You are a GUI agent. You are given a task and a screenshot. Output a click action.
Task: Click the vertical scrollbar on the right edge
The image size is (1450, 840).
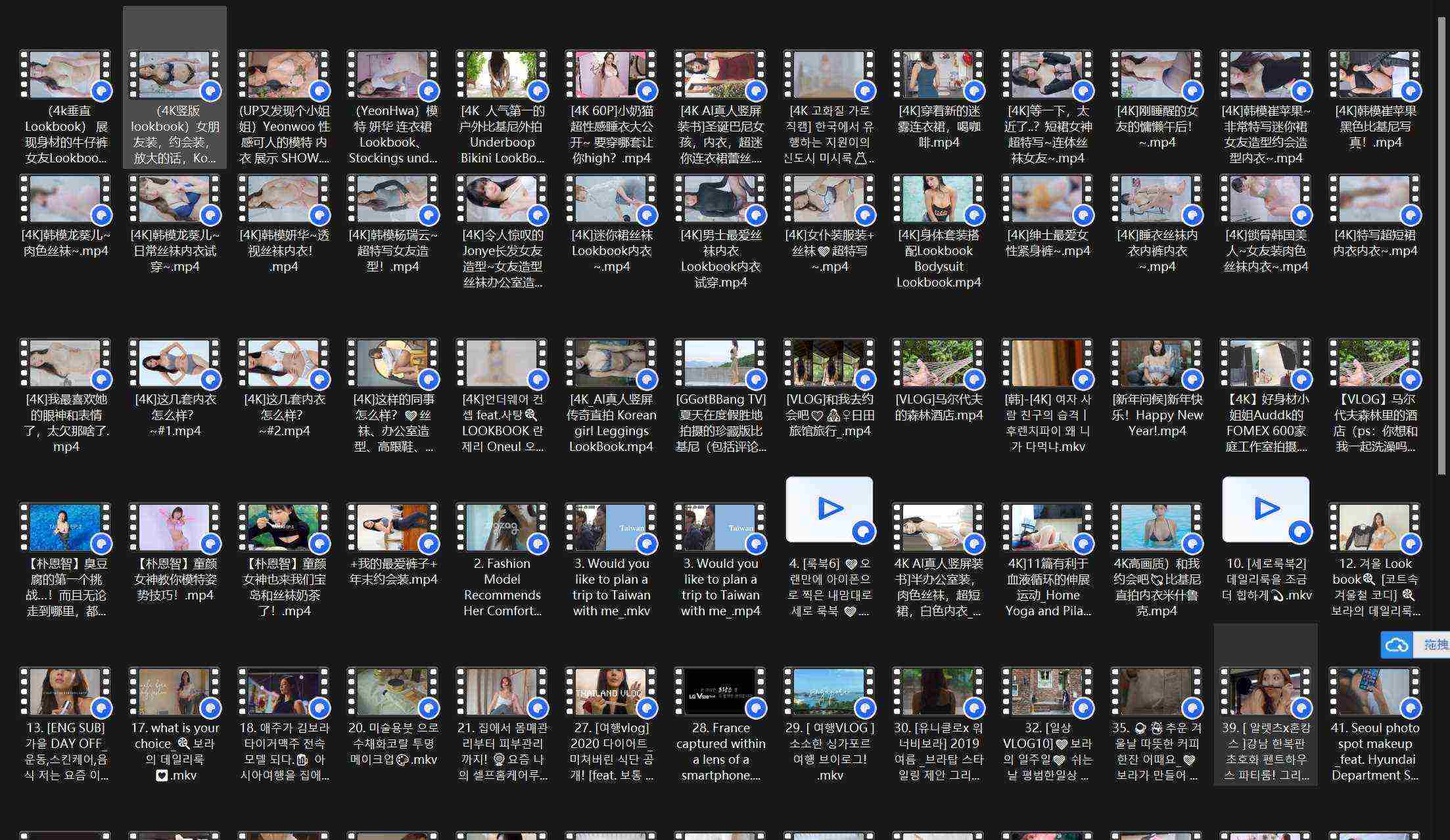pyautogui.click(x=1441, y=245)
